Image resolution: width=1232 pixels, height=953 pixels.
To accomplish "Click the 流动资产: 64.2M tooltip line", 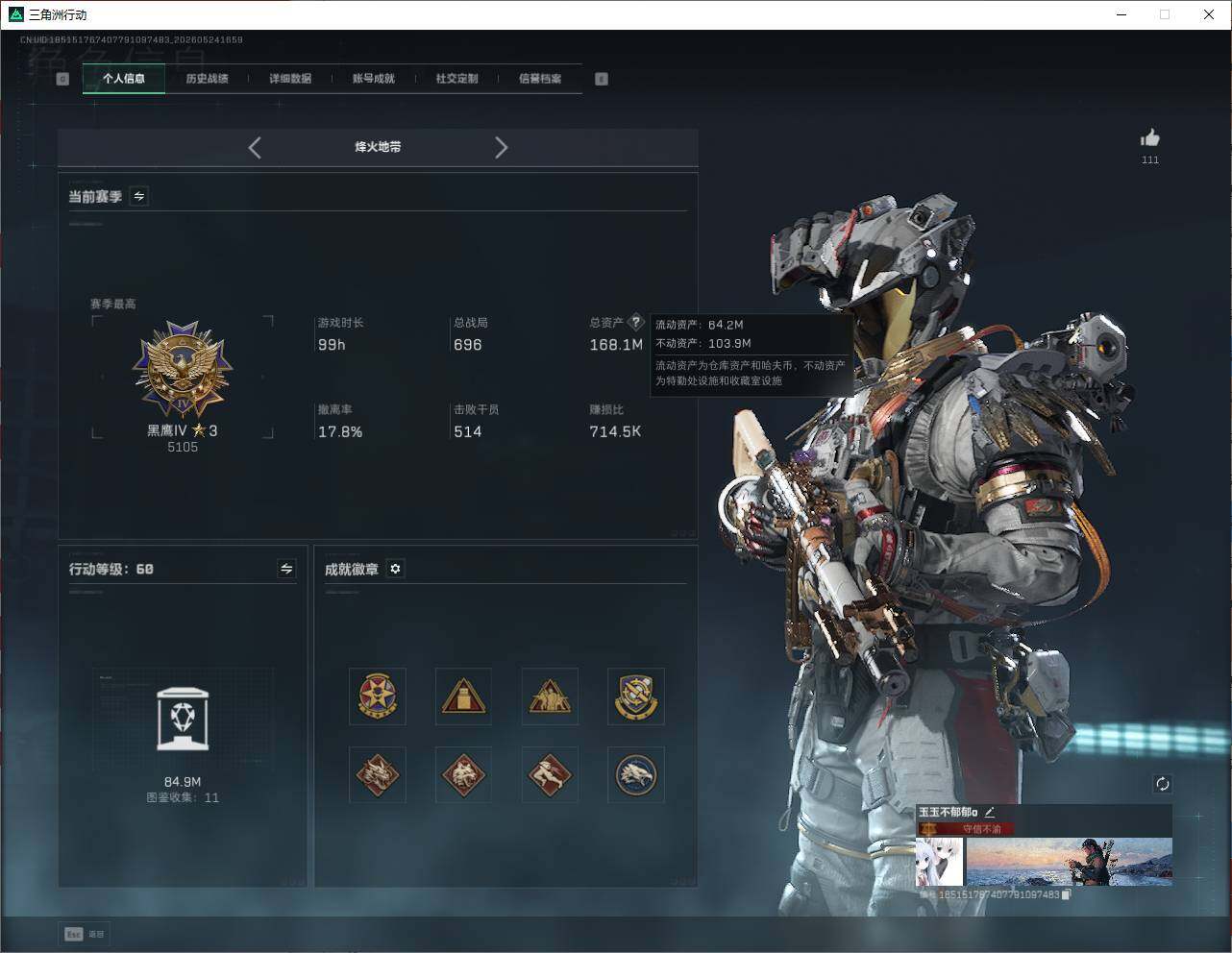I will [700, 325].
